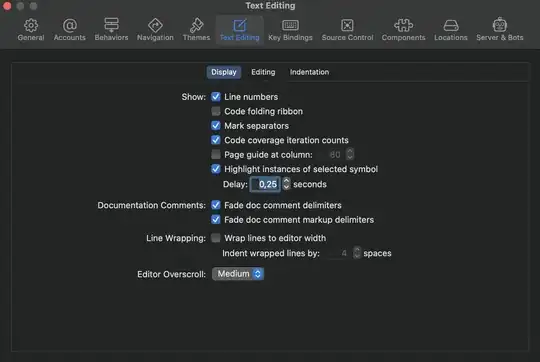Toggle Wrap lines to editor width
The width and height of the screenshot is (540, 362).
(216, 238)
